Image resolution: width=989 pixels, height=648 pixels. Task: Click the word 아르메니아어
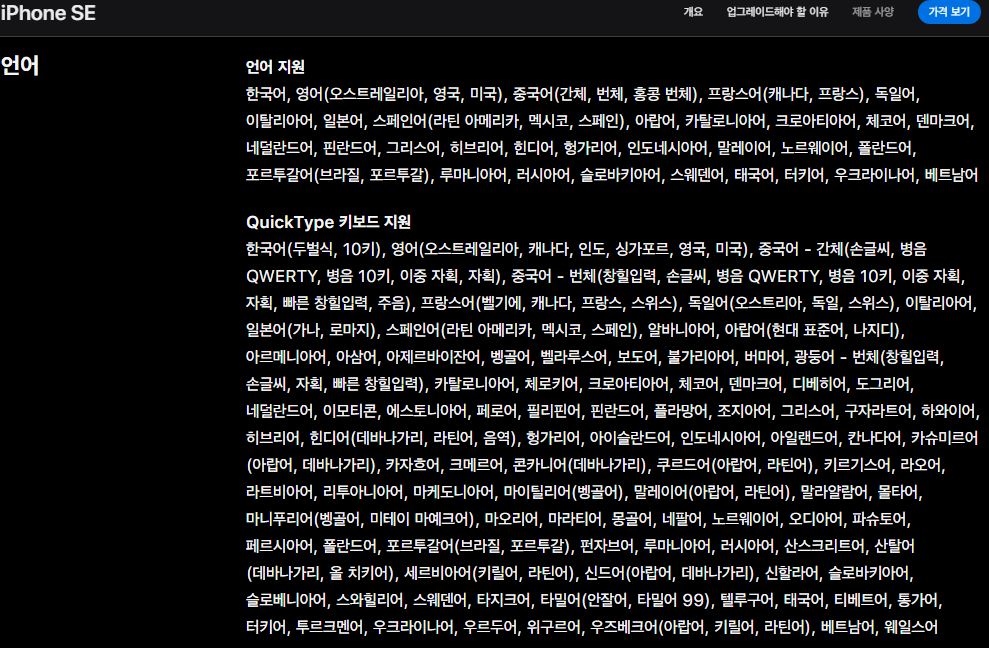click(x=286, y=358)
